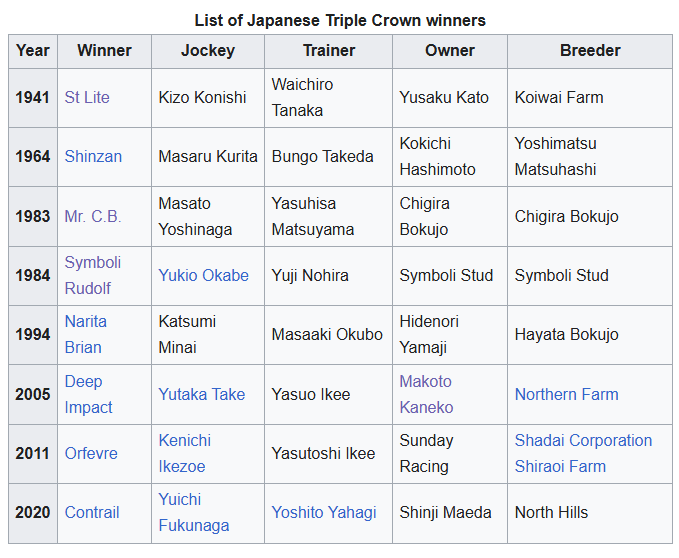Open owner Makoto Kaneko's link
This screenshot has height=558, width=679.
click(x=426, y=394)
